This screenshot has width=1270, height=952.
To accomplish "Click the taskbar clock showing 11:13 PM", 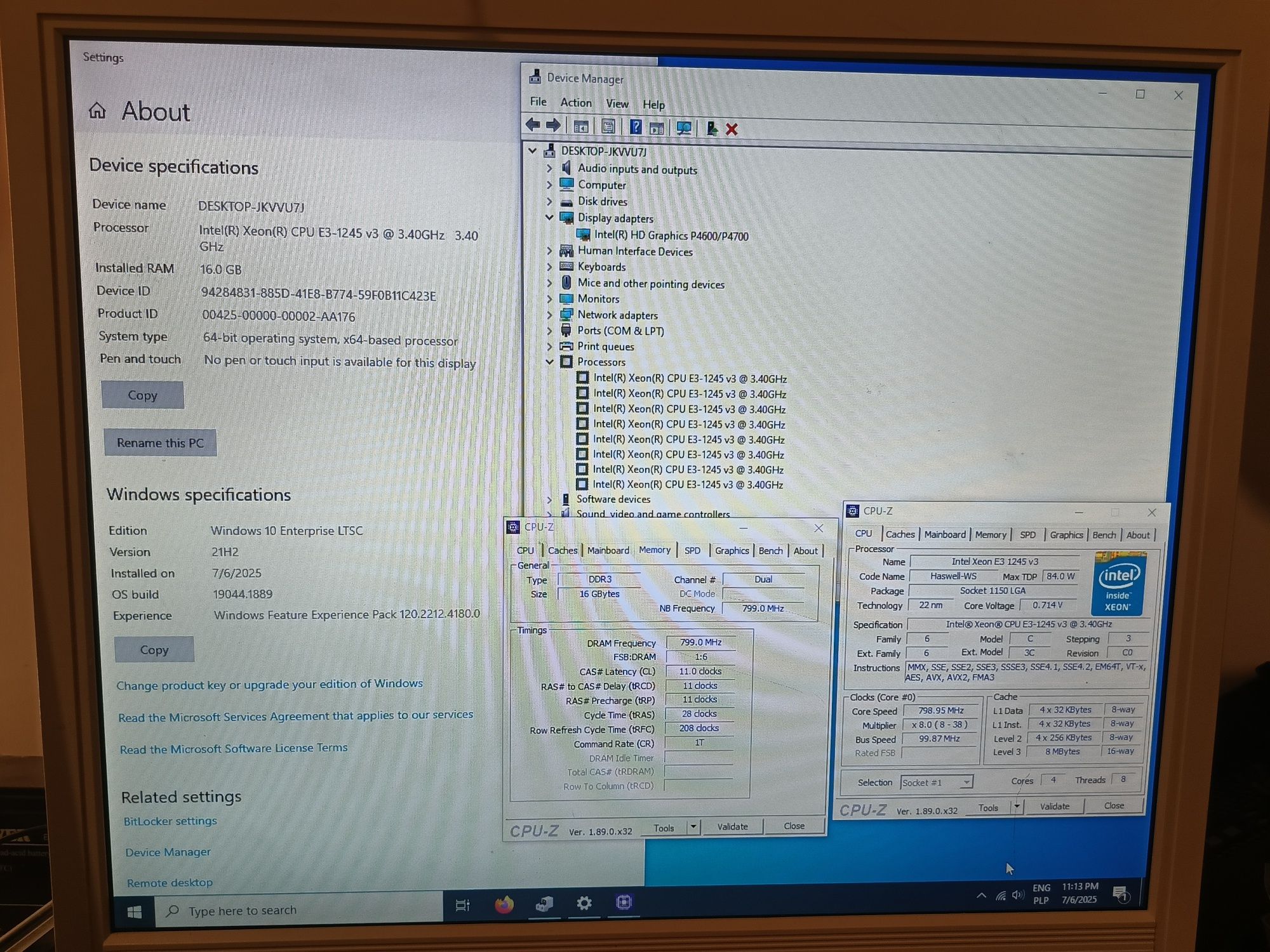I will 1079,892.
